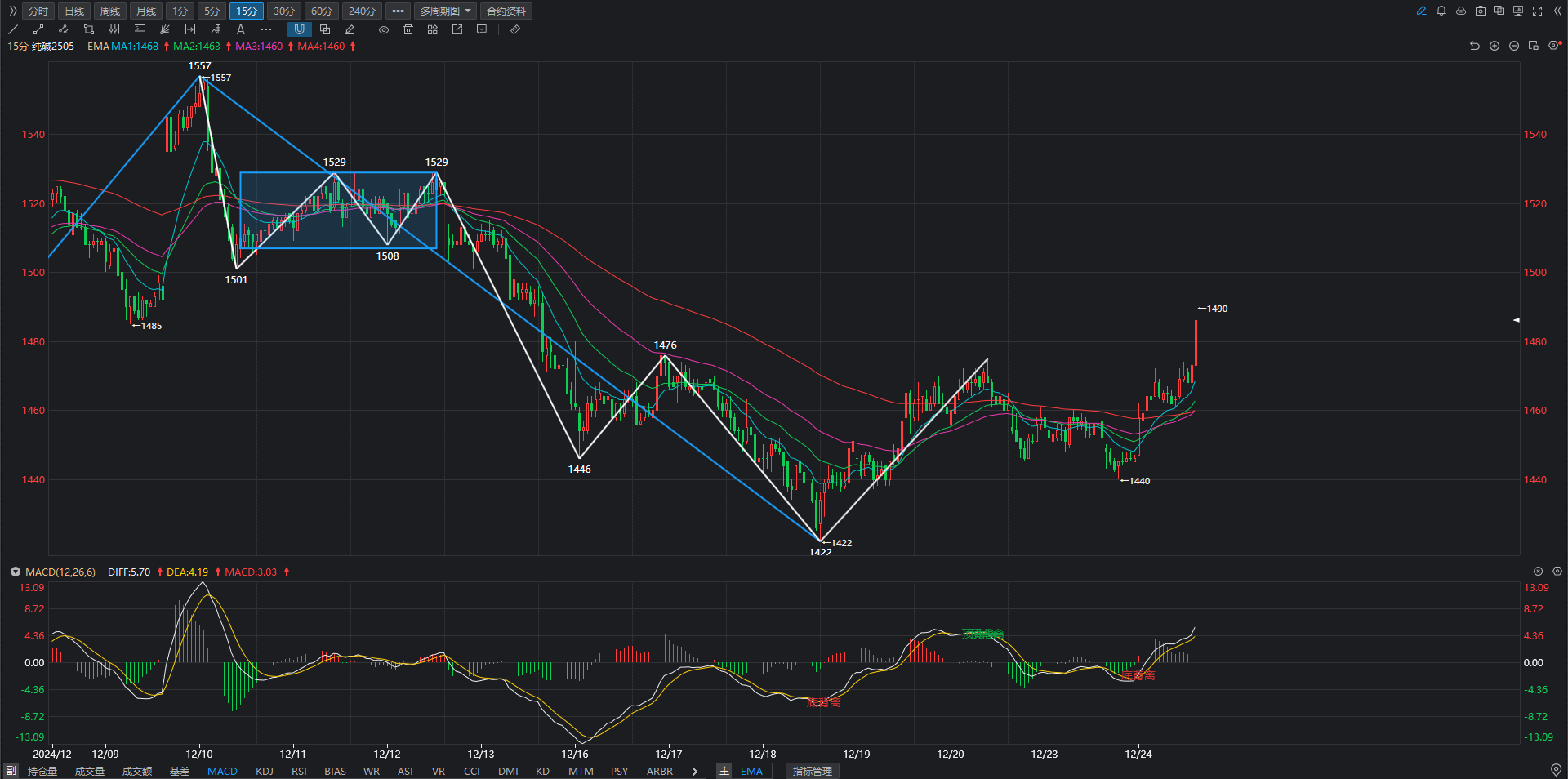
Task: Select the ruler measurement tool
Action: coord(515,29)
